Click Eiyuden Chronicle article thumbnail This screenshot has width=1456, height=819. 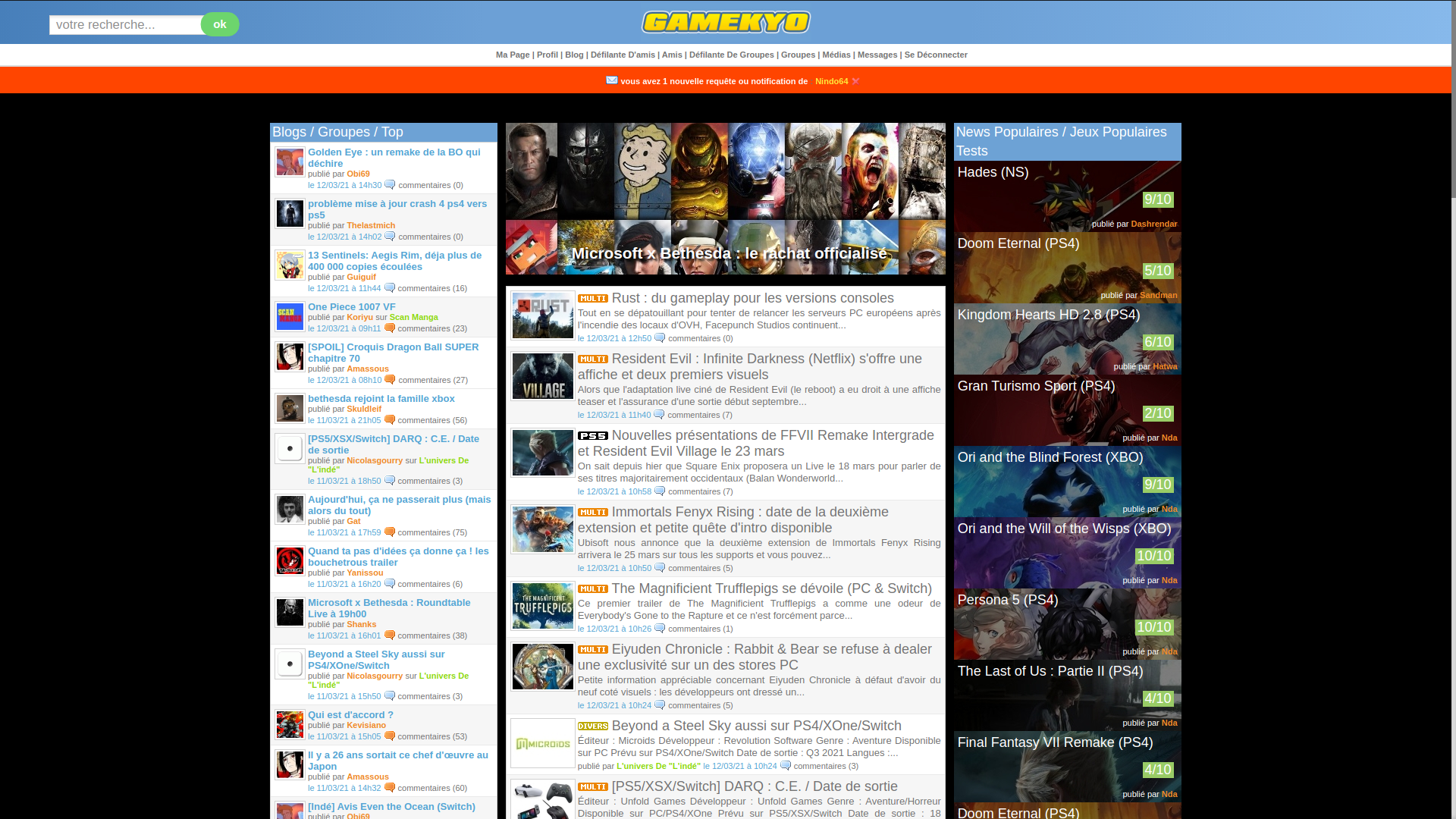click(542, 667)
